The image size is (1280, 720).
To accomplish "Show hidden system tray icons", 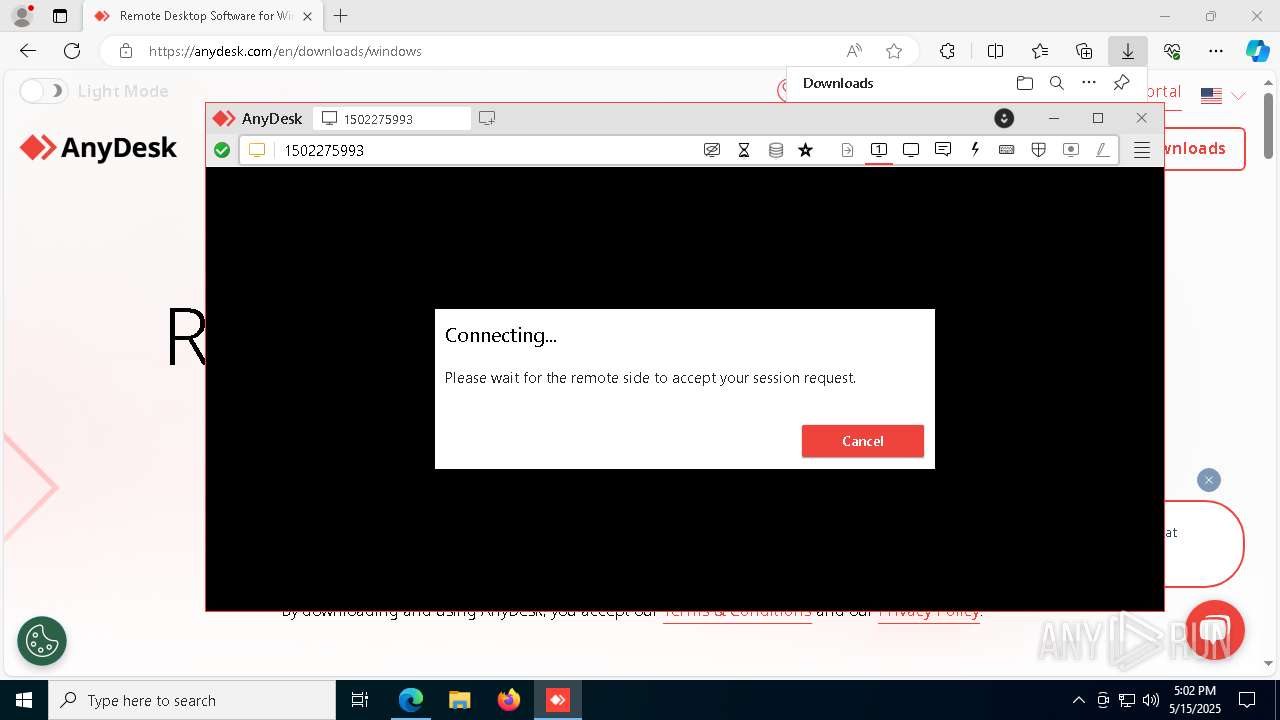I will (x=1078, y=700).
